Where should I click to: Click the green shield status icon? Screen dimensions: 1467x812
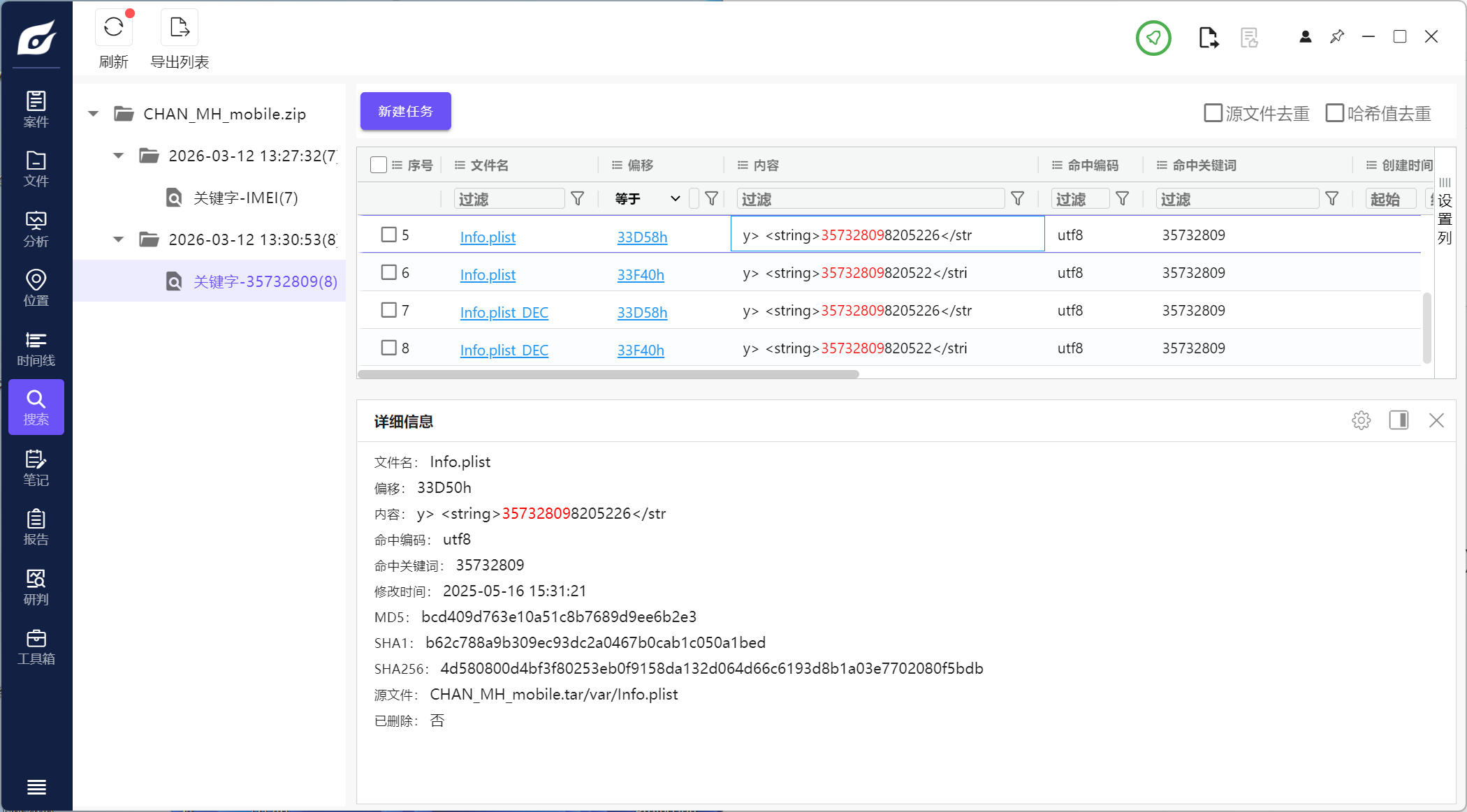[1153, 38]
